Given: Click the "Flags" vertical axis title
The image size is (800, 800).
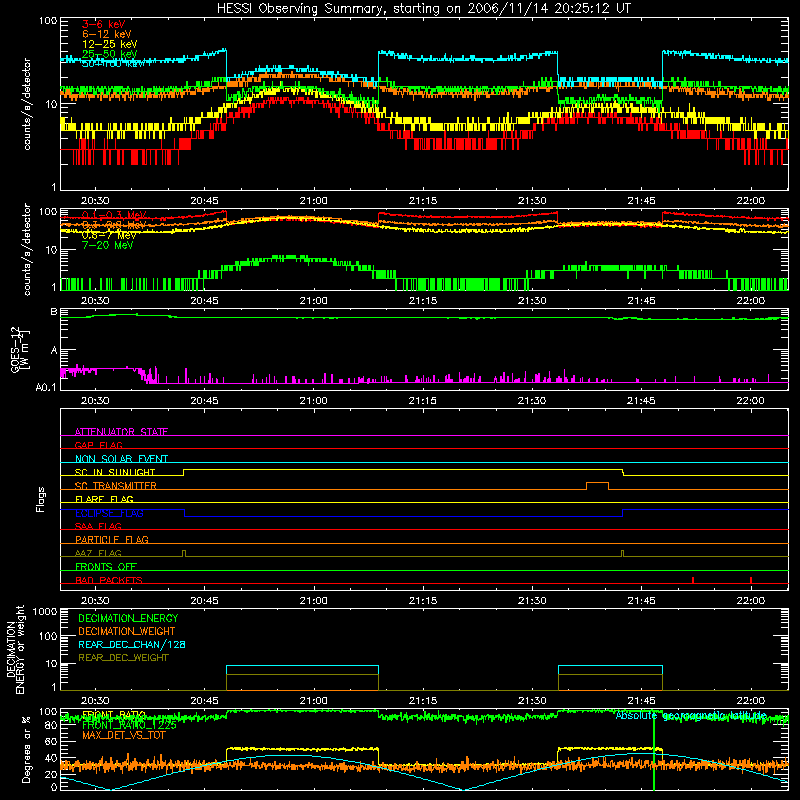Looking at the screenshot, I should (41, 499).
